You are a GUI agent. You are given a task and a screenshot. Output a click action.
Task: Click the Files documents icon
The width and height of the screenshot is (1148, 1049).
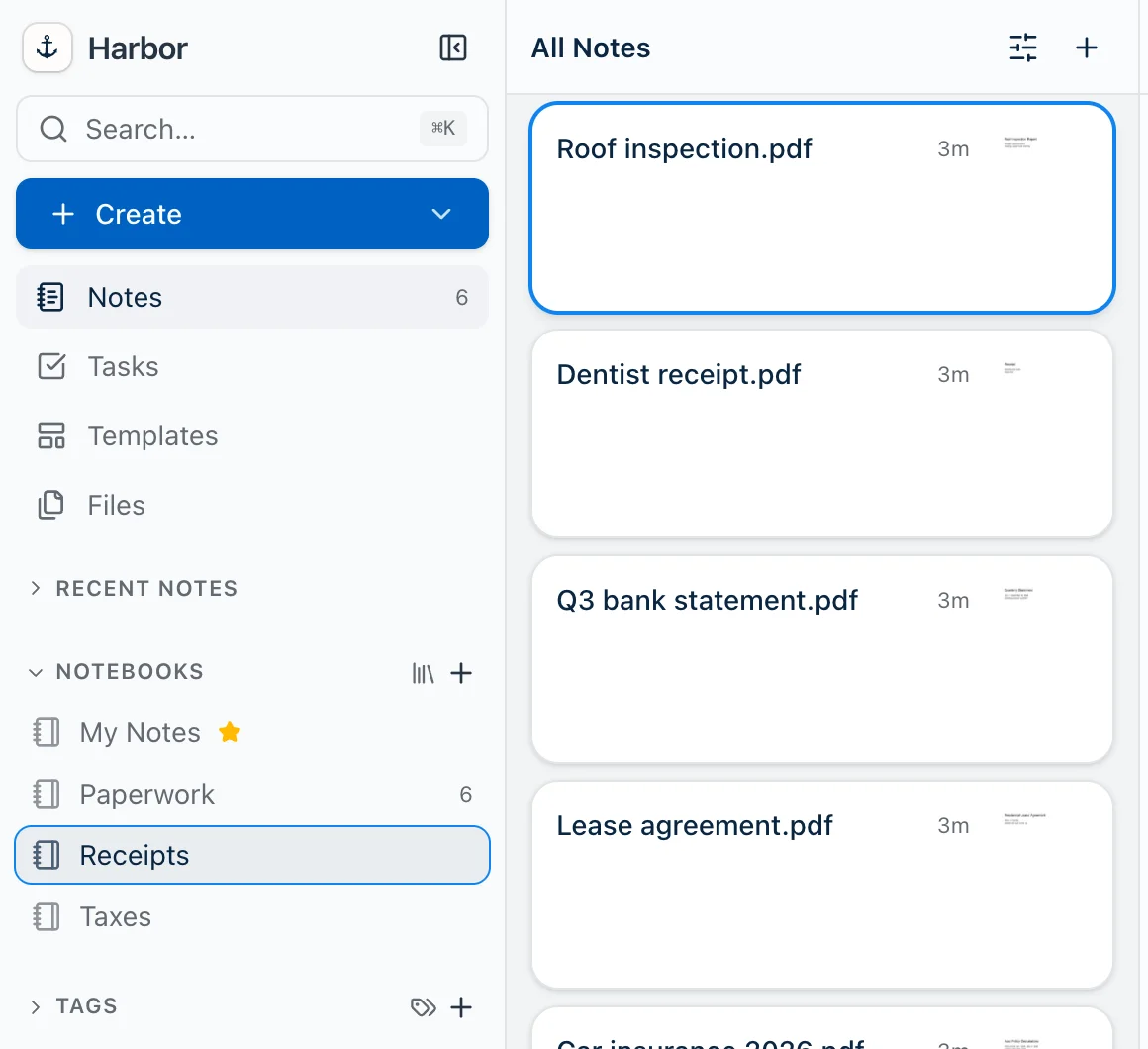coord(51,505)
